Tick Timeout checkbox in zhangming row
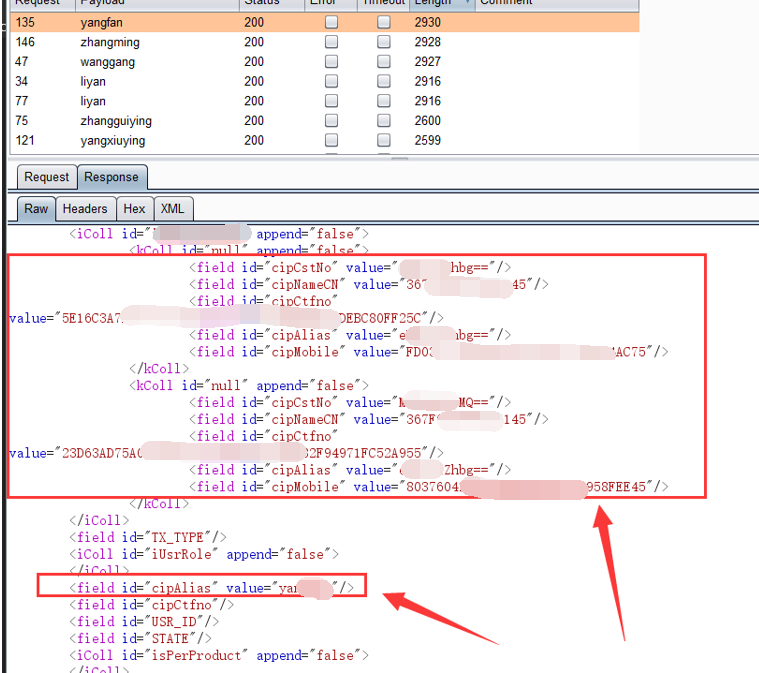 coord(383,42)
